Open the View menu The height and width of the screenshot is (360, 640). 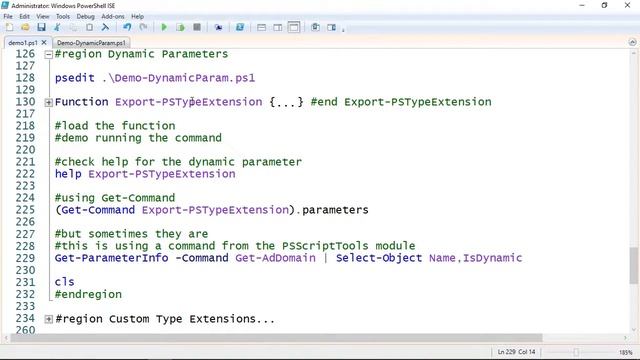click(42, 16)
